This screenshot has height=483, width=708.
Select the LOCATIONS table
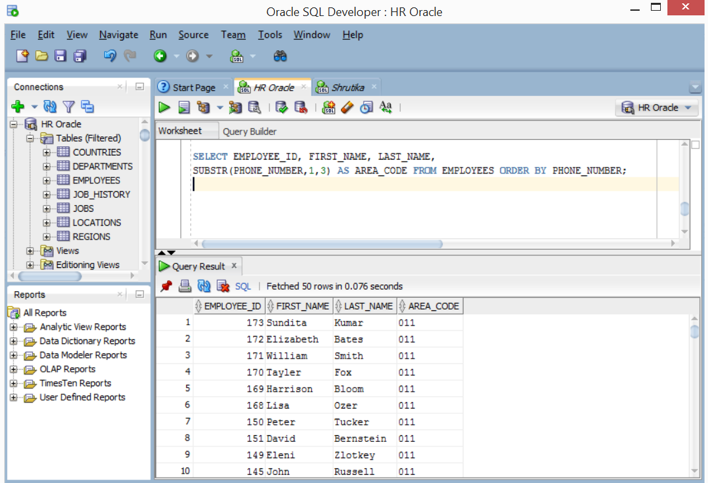pyautogui.click(x=97, y=223)
